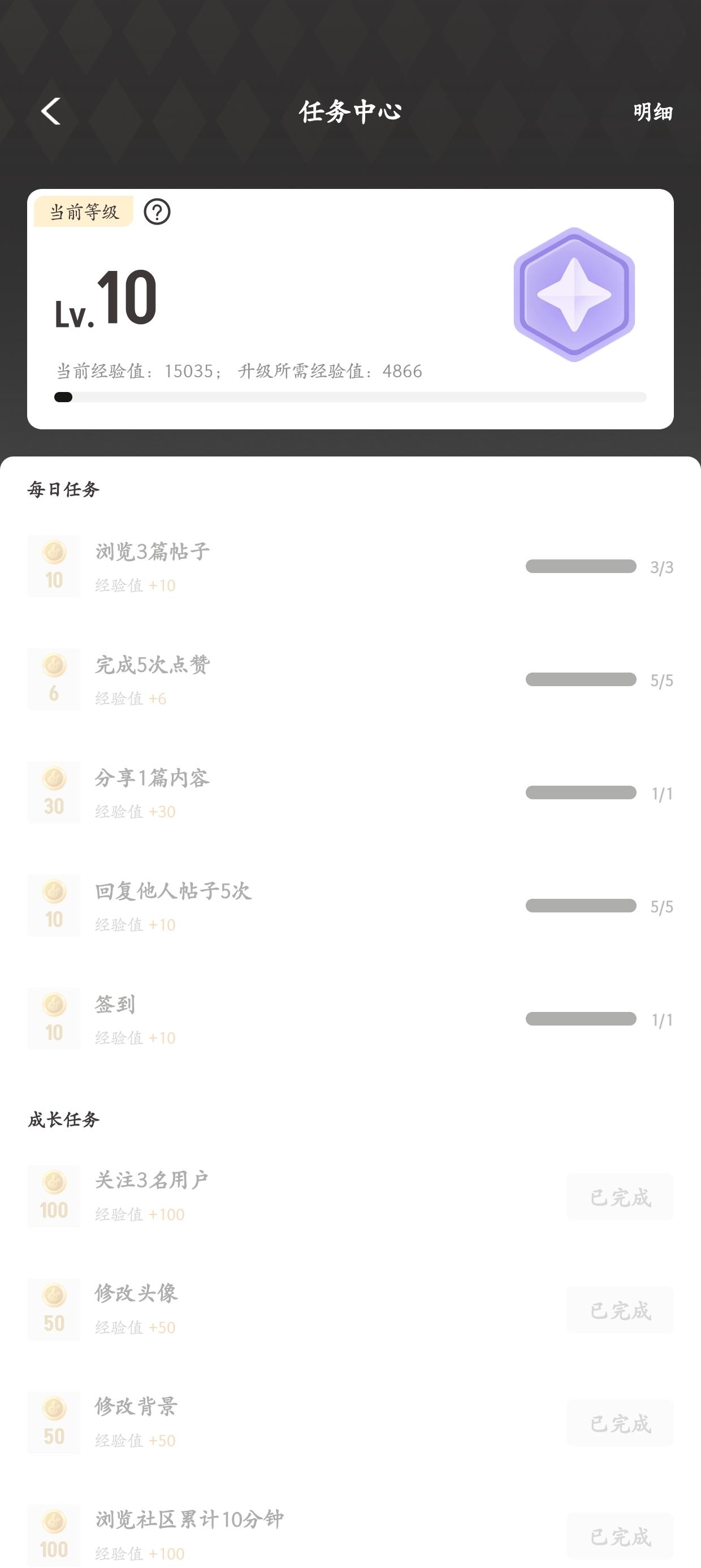Tap the purple hexagon level badge
The height and width of the screenshot is (1568, 701).
point(574,295)
